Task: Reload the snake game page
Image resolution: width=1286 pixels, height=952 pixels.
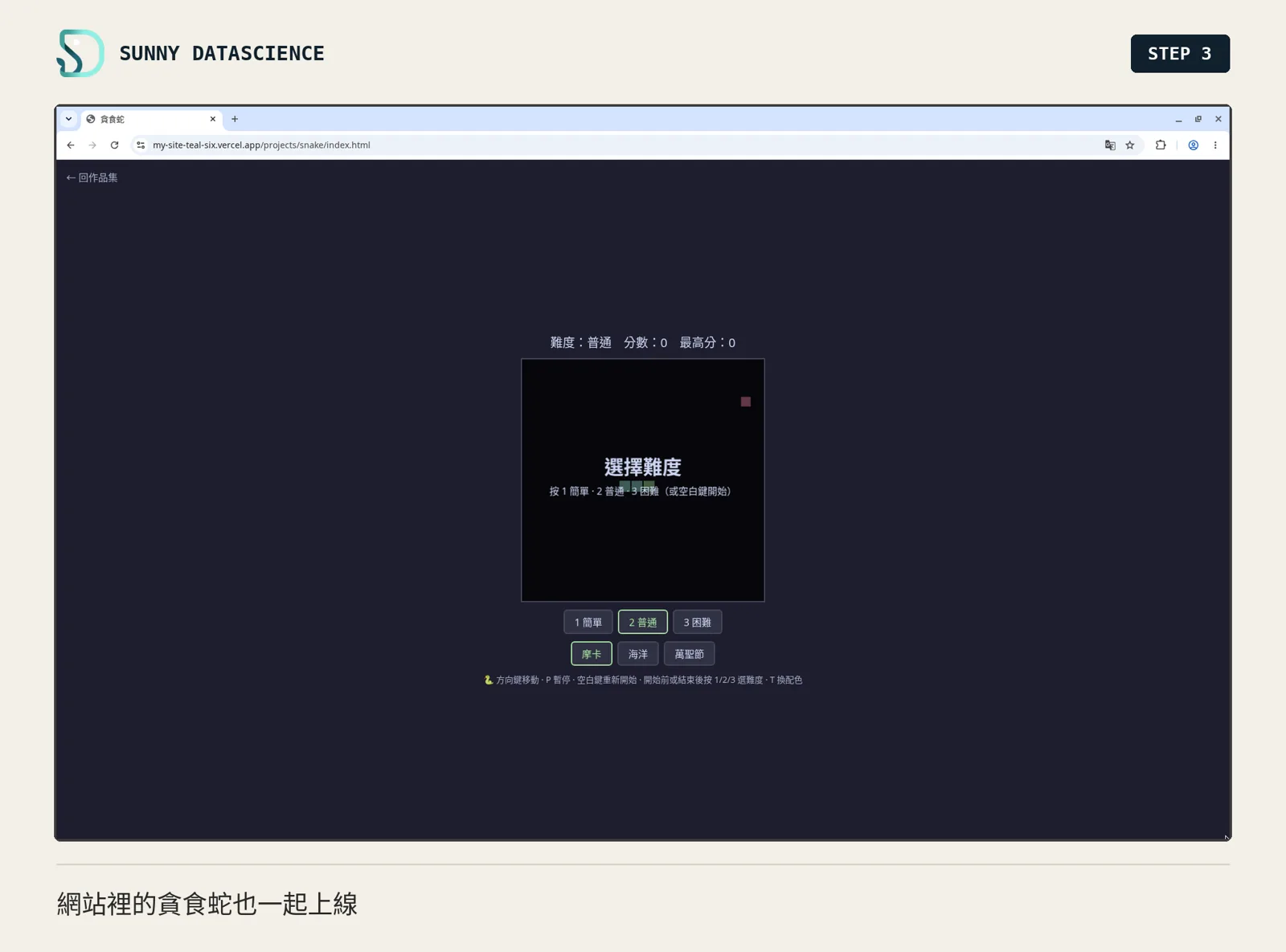Action: (115, 145)
